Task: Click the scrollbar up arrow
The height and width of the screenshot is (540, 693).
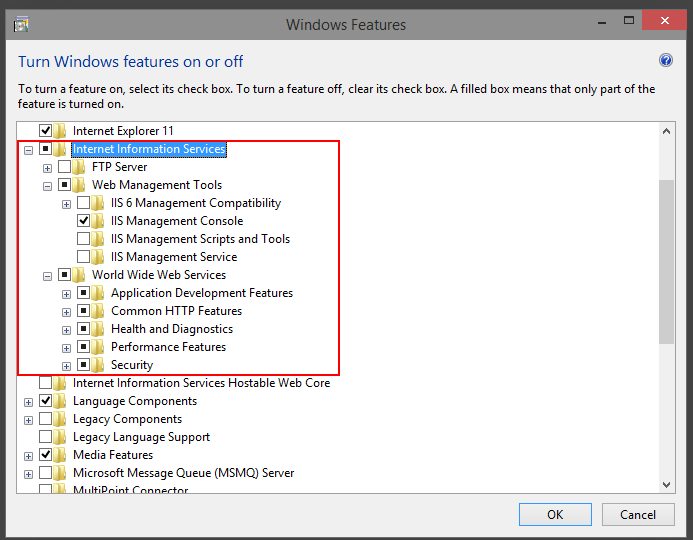Action: (x=666, y=131)
